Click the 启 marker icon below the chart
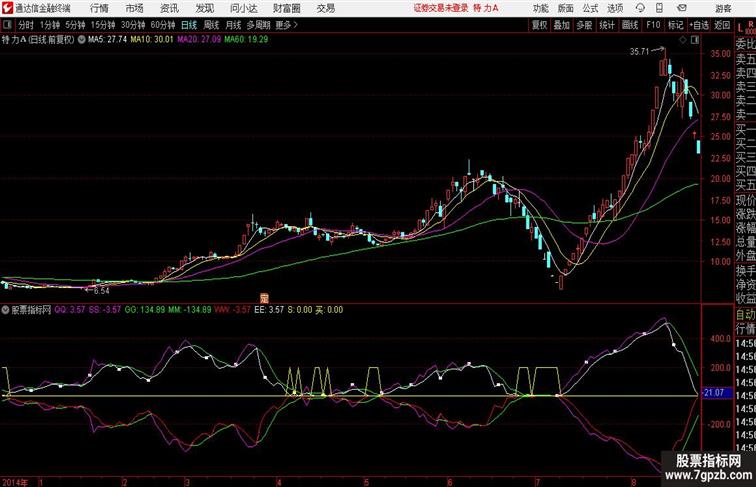Image resolution: width=756 pixels, height=487 pixels. coord(264,298)
